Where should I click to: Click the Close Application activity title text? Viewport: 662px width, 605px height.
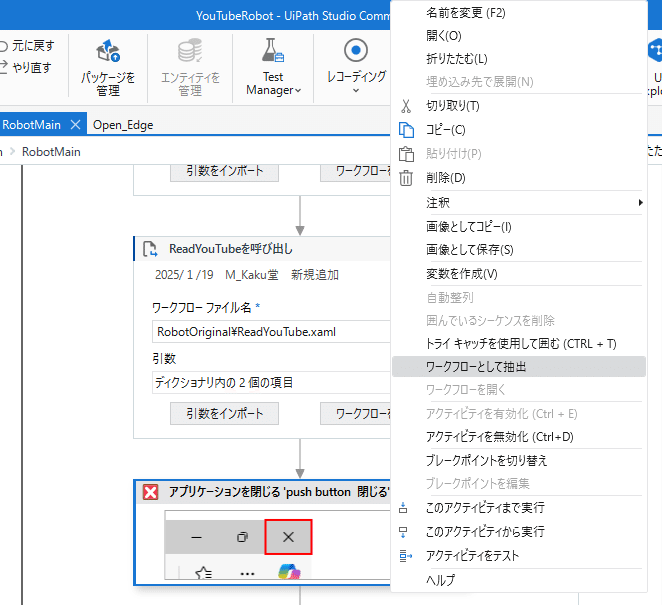point(279,492)
